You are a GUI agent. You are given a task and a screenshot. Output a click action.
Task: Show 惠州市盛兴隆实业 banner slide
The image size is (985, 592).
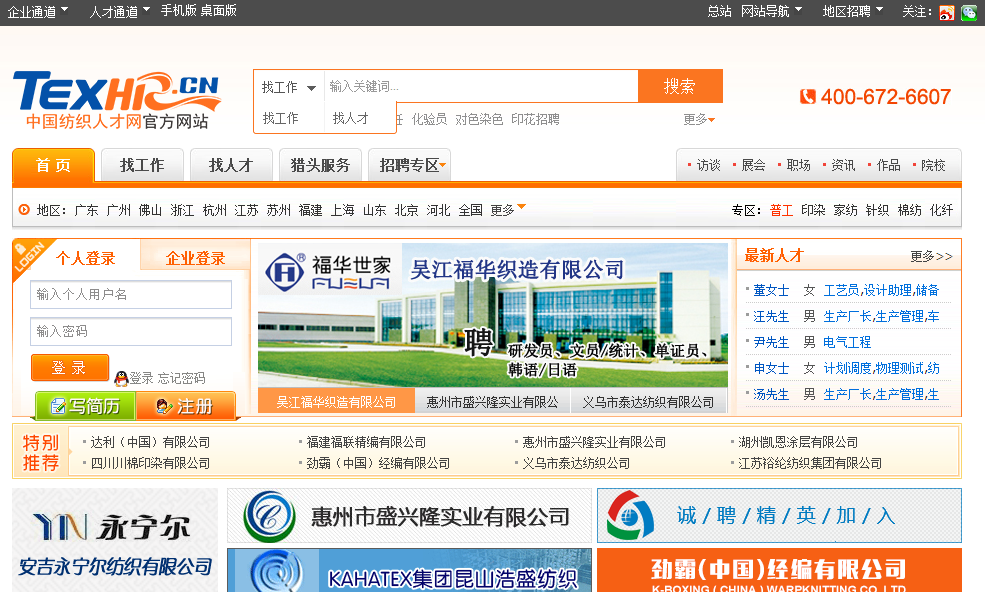[x=492, y=402]
